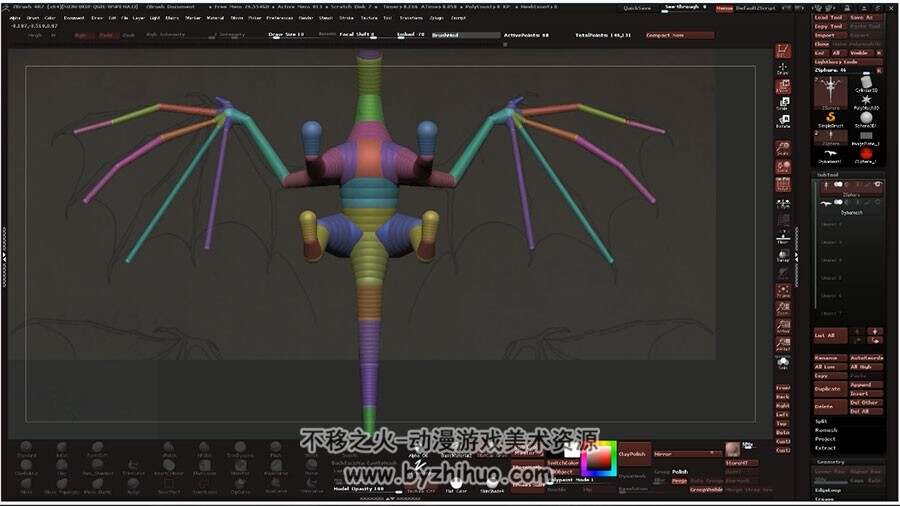
Task: Toggle GoZ Visible option
Action: pyautogui.click(x=859, y=53)
